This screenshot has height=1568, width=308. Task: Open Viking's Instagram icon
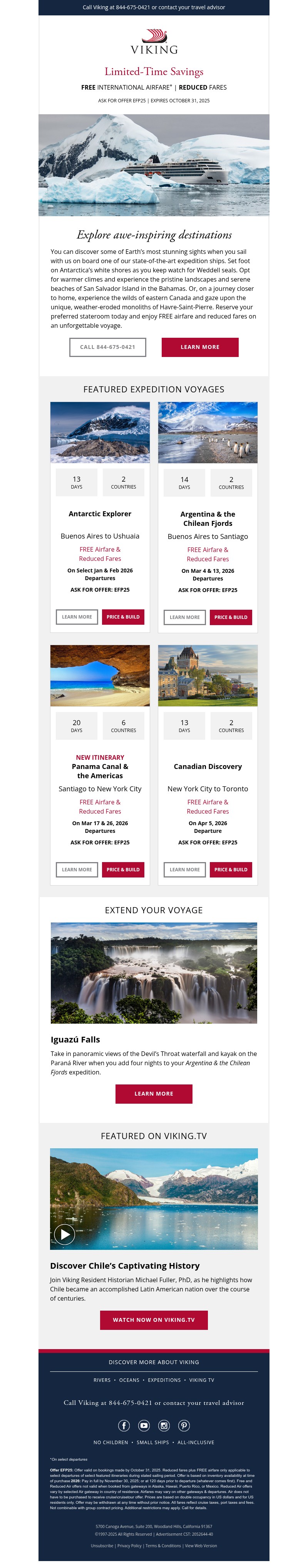tap(164, 1425)
